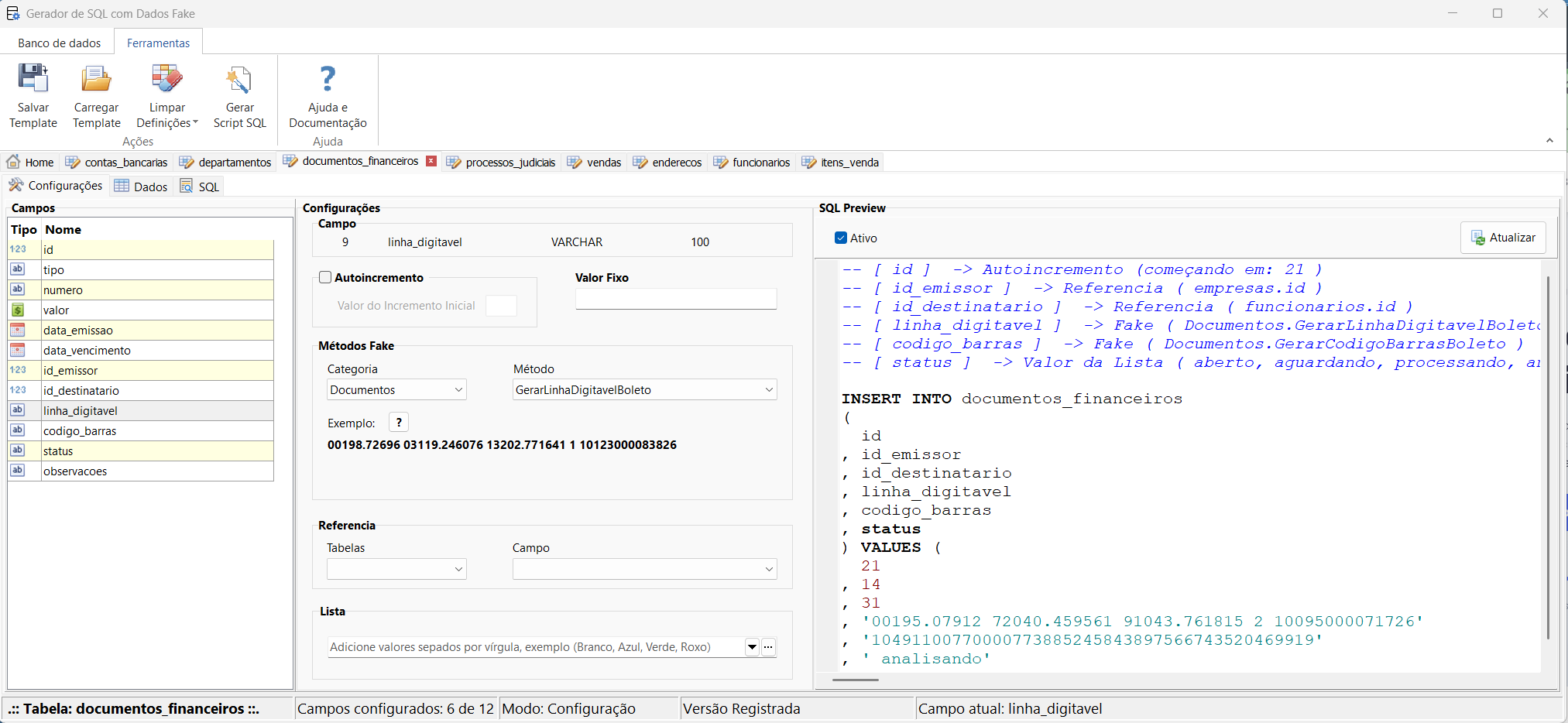Click the Lista ellipsis button

coord(768,647)
